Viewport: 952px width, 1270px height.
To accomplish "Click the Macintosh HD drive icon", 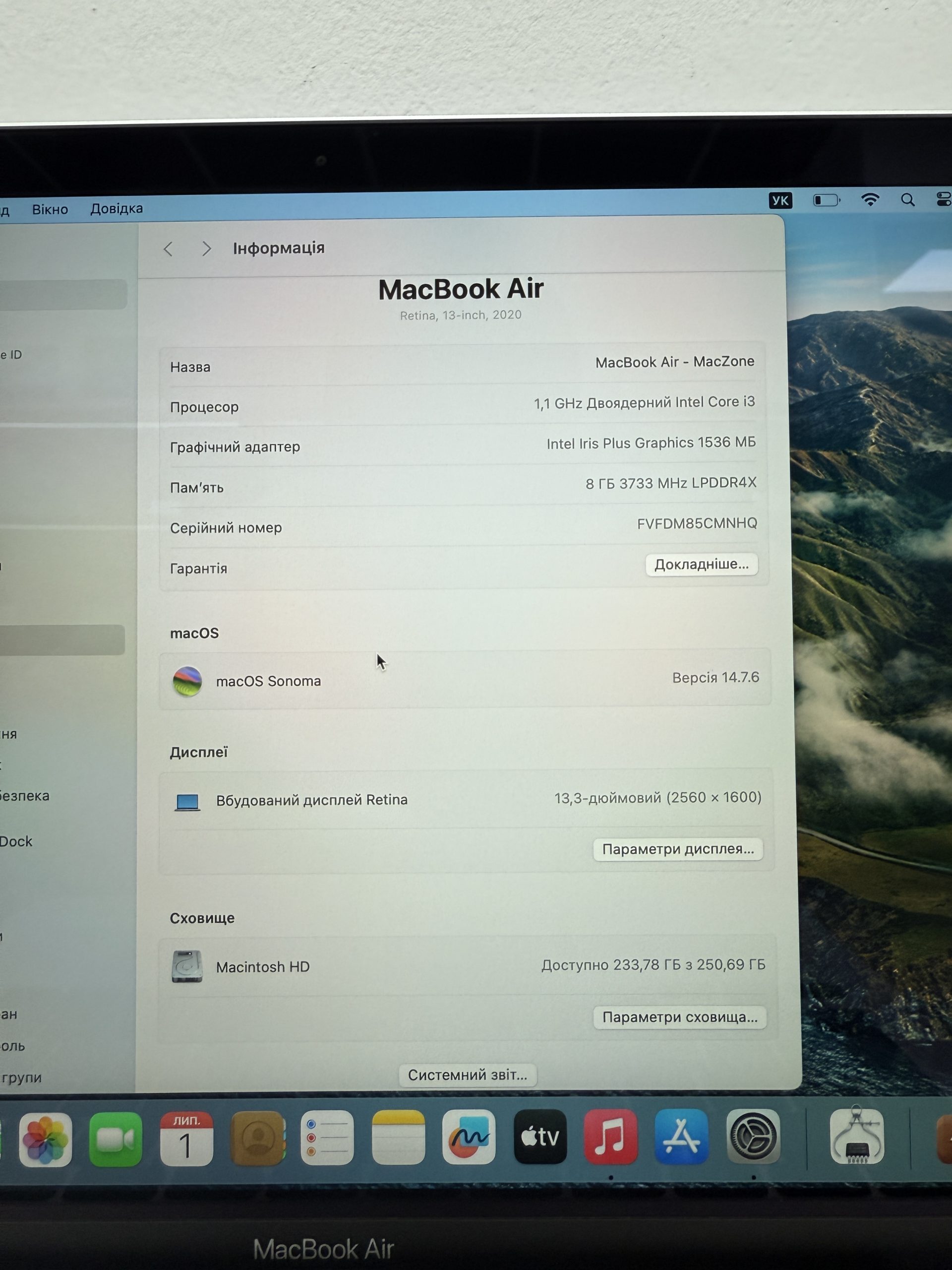I will point(187,967).
